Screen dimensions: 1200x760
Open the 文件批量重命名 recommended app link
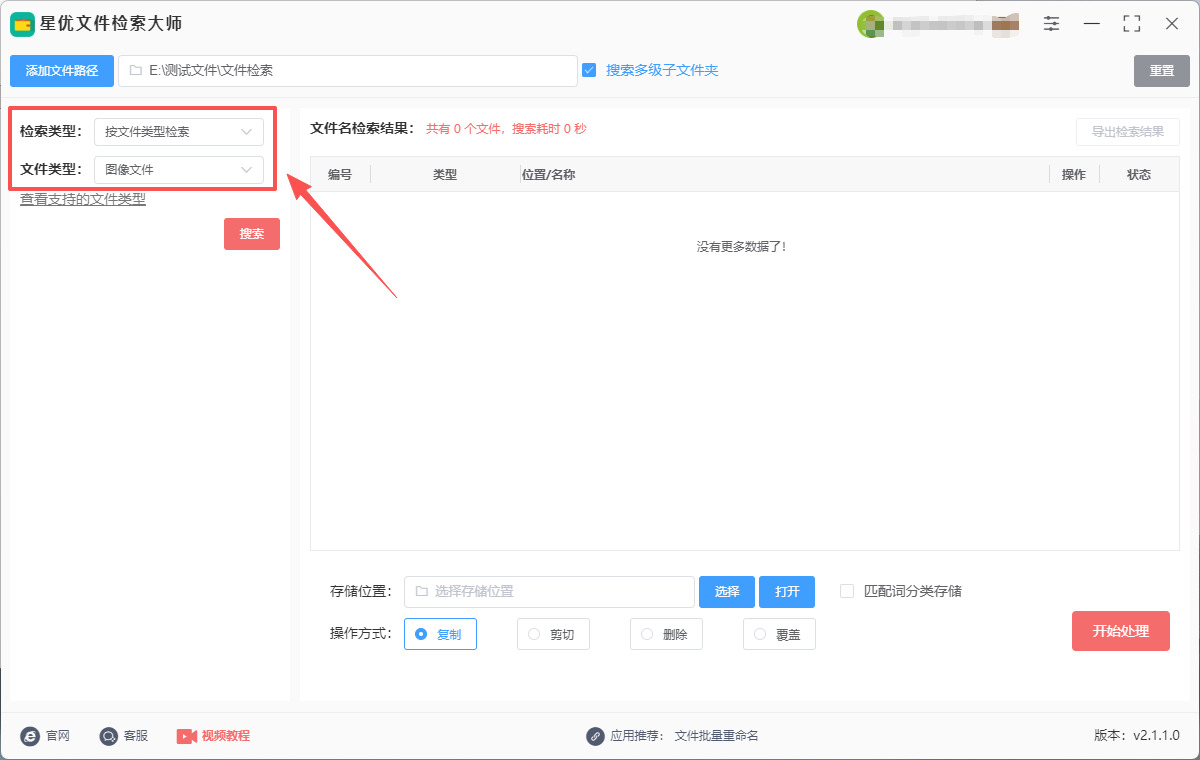point(717,736)
